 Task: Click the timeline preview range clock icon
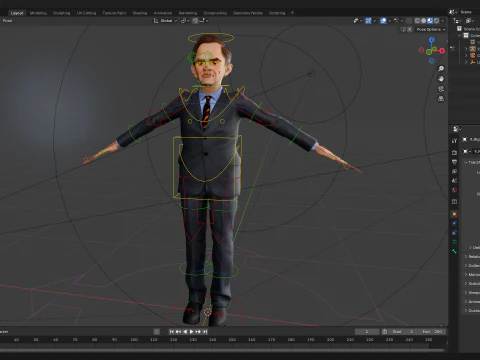coord(384,332)
